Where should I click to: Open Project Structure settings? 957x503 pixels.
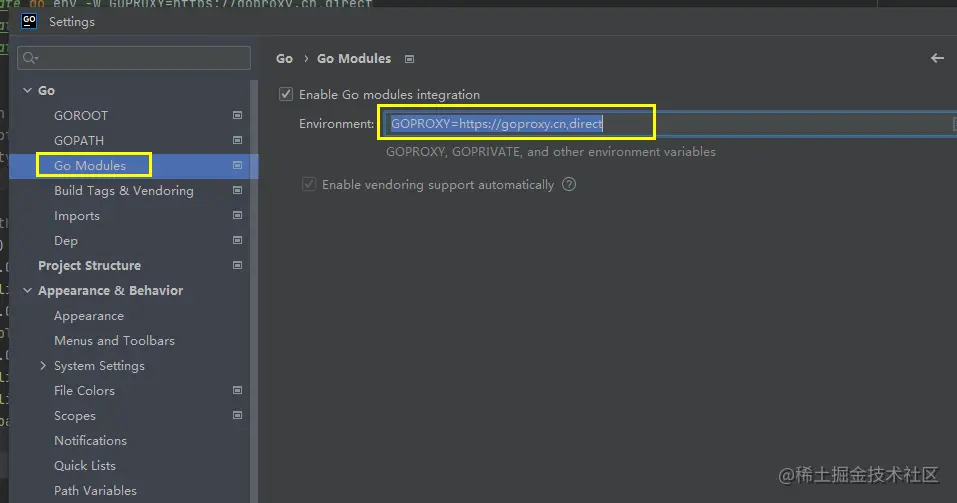[x=89, y=266]
